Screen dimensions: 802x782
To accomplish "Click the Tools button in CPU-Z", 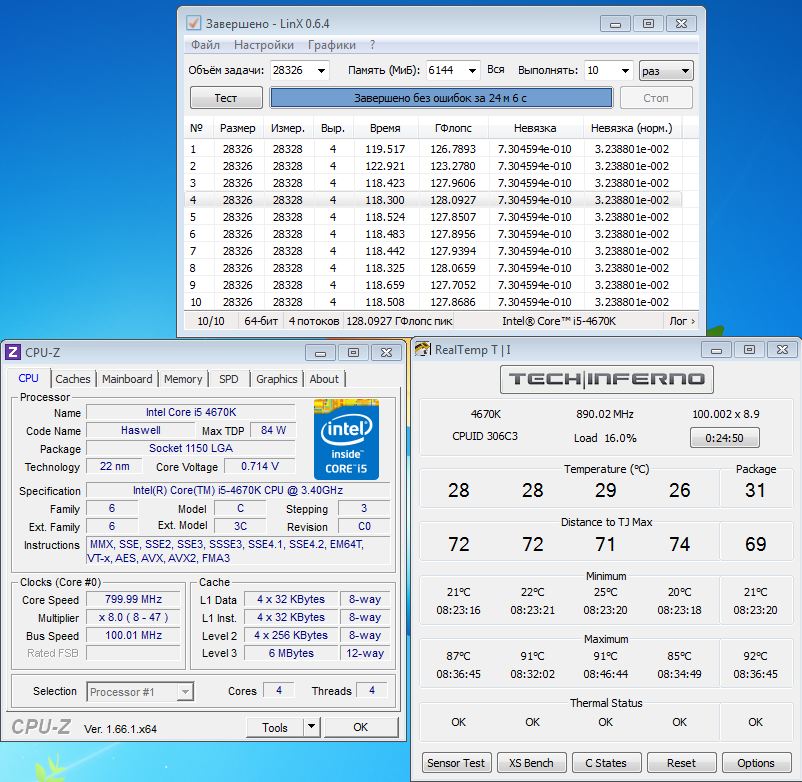I will click(x=275, y=727).
